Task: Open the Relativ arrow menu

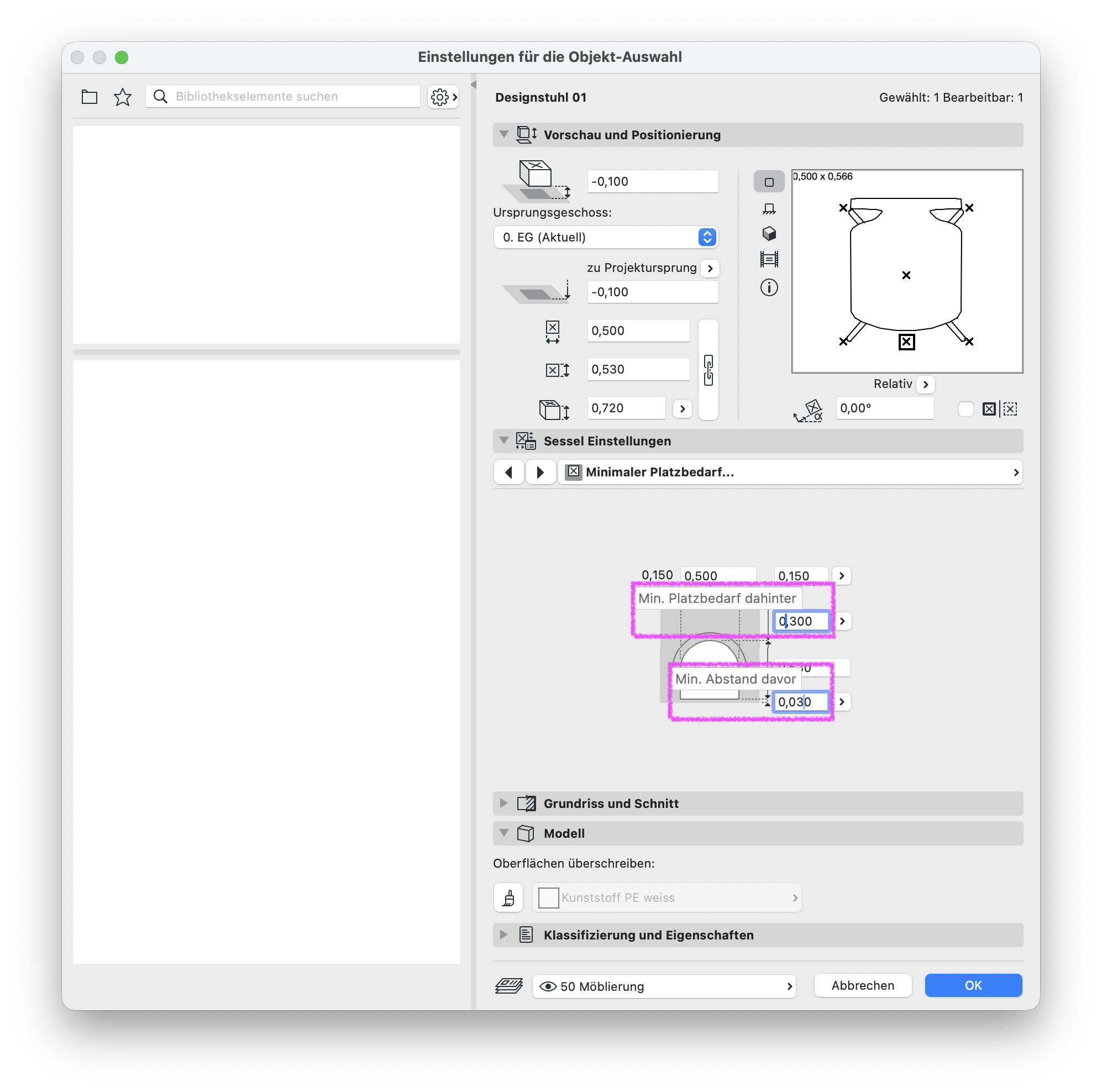Action: coord(926,384)
